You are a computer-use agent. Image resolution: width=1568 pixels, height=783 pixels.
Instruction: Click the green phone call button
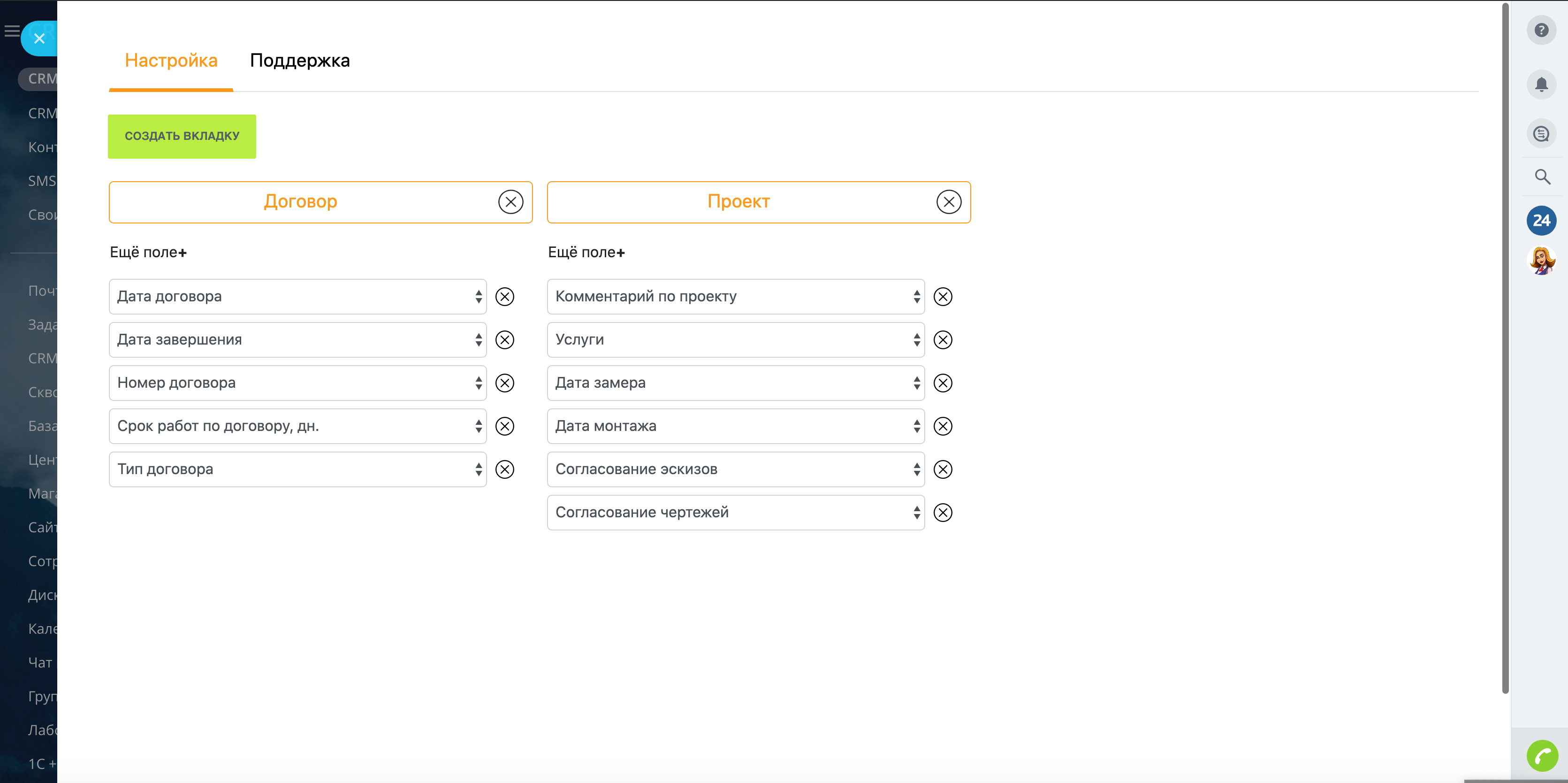pyautogui.click(x=1542, y=756)
